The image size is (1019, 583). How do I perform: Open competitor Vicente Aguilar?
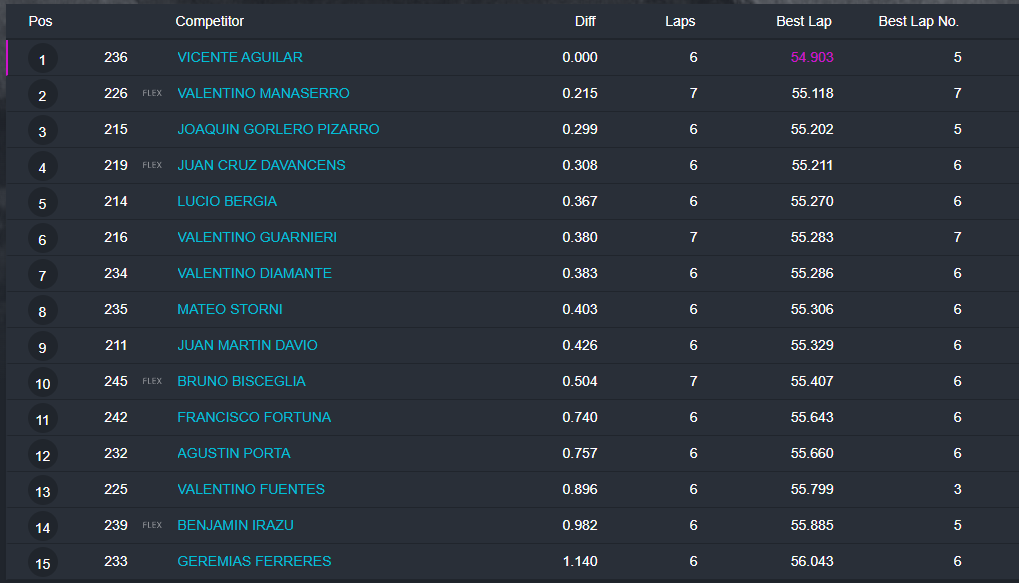tap(240, 57)
